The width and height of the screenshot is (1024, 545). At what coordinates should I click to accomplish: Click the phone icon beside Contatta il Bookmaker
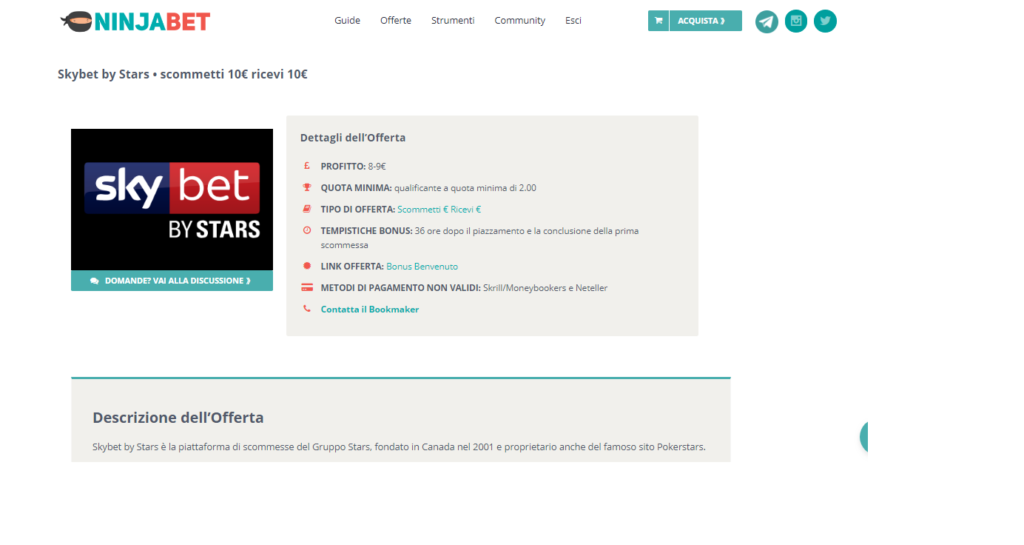307,309
